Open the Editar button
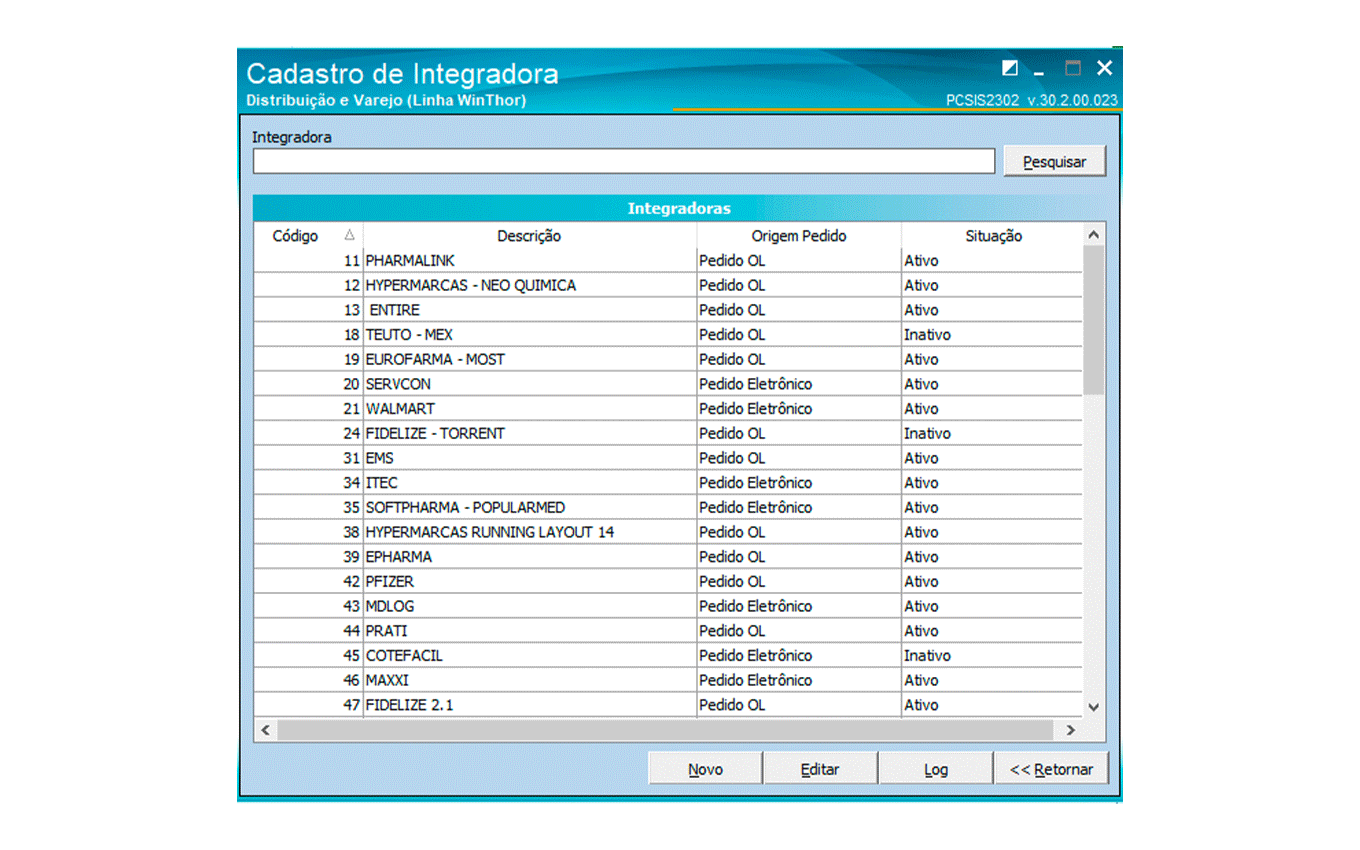The image size is (1360, 850). tap(820, 769)
